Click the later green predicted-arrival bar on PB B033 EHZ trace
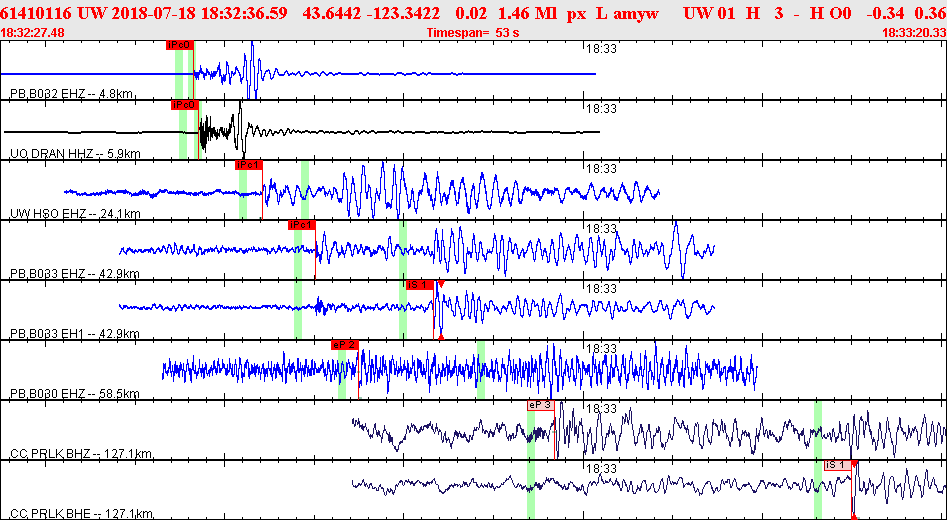Screen dimensions: 947x520 403,249
